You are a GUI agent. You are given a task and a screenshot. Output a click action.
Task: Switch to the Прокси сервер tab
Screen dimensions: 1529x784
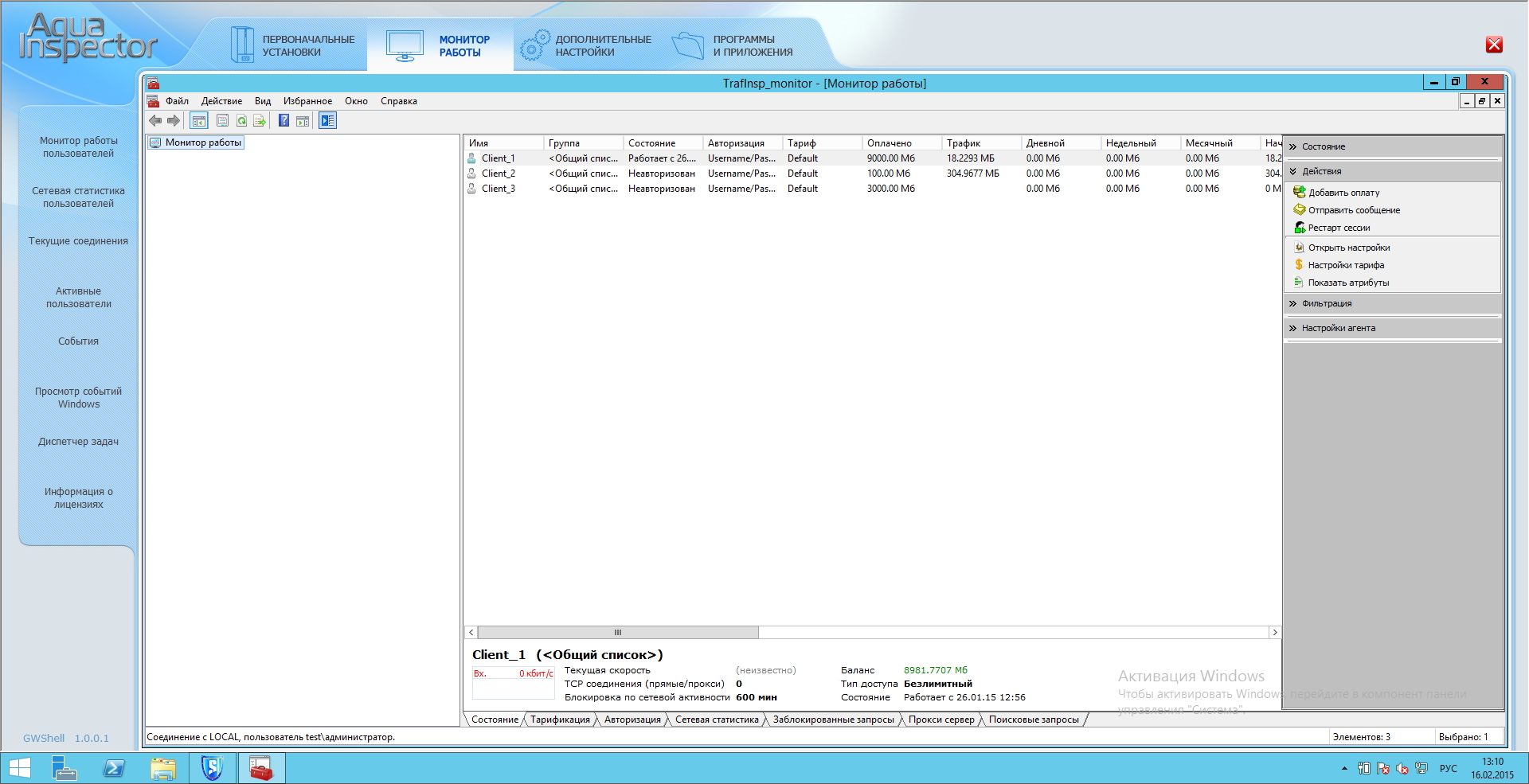(941, 720)
